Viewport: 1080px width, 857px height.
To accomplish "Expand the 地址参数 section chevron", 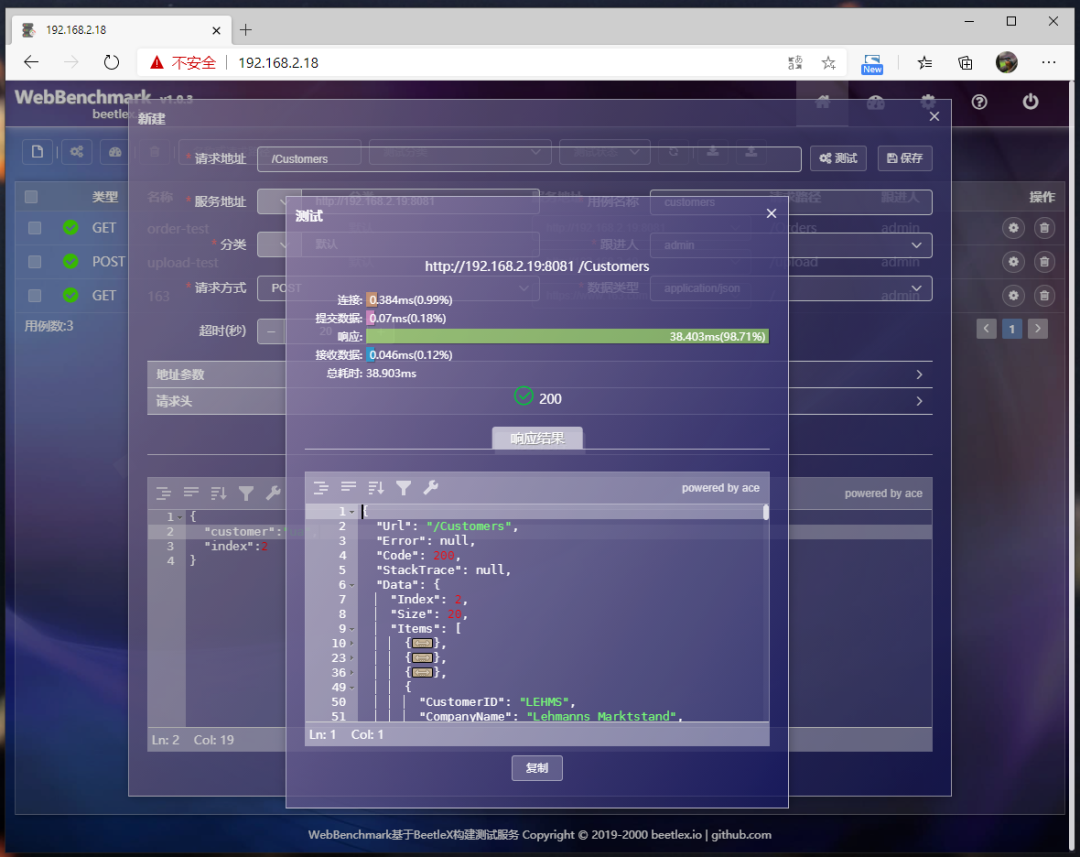I will [919, 375].
